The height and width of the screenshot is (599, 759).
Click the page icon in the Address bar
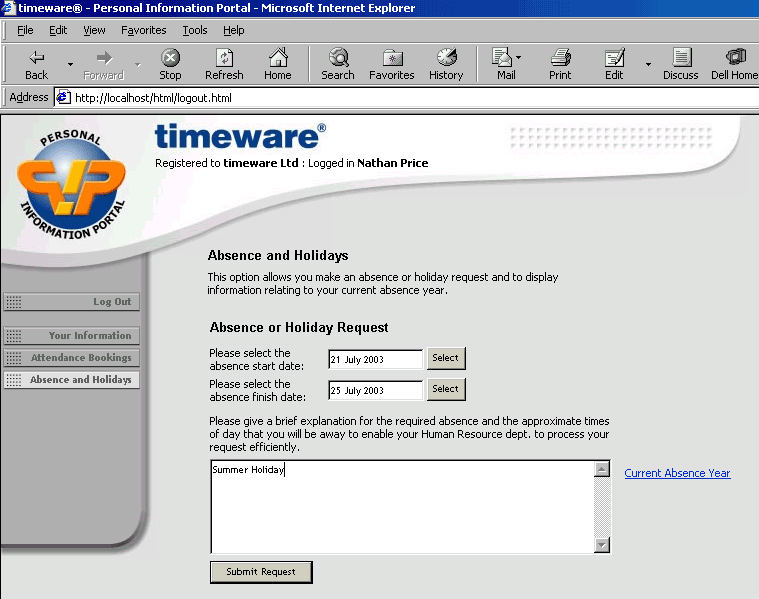[63, 97]
